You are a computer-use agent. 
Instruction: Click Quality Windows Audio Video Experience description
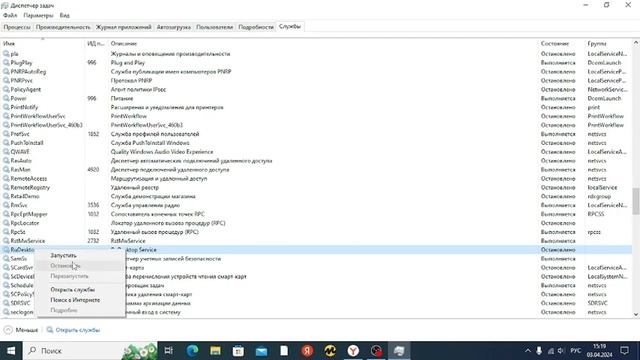tap(162, 151)
